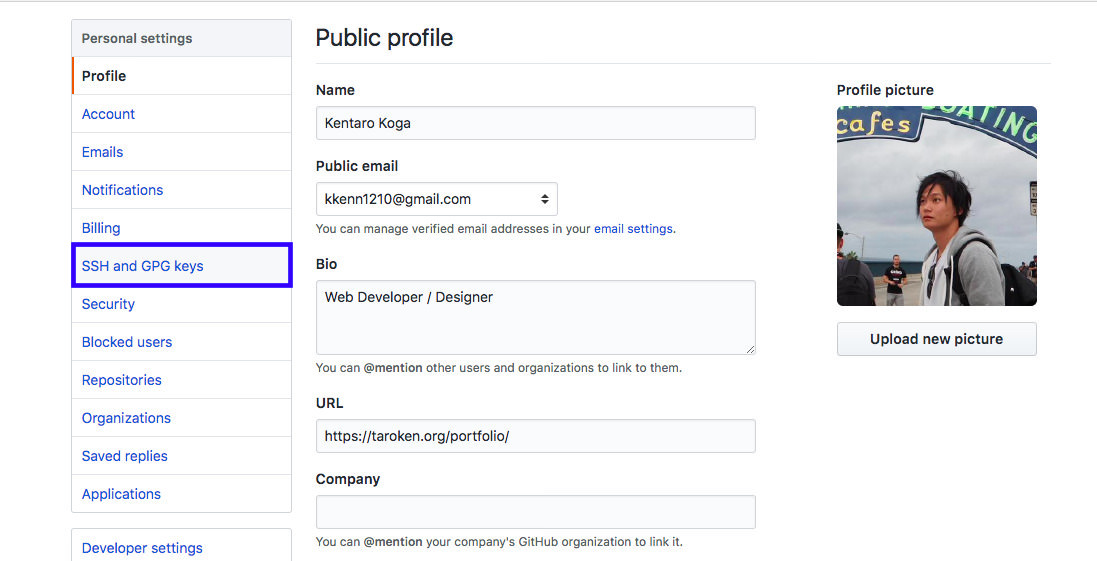Open Blocked users page
Viewport: 1097px width, 561px height.
click(127, 342)
